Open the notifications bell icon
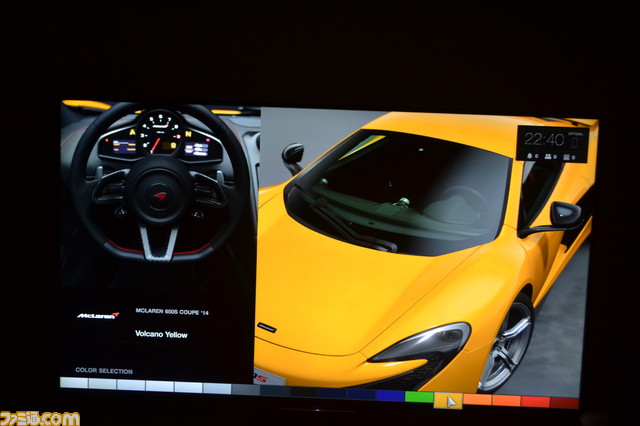The image size is (640, 426). coord(529,156)
